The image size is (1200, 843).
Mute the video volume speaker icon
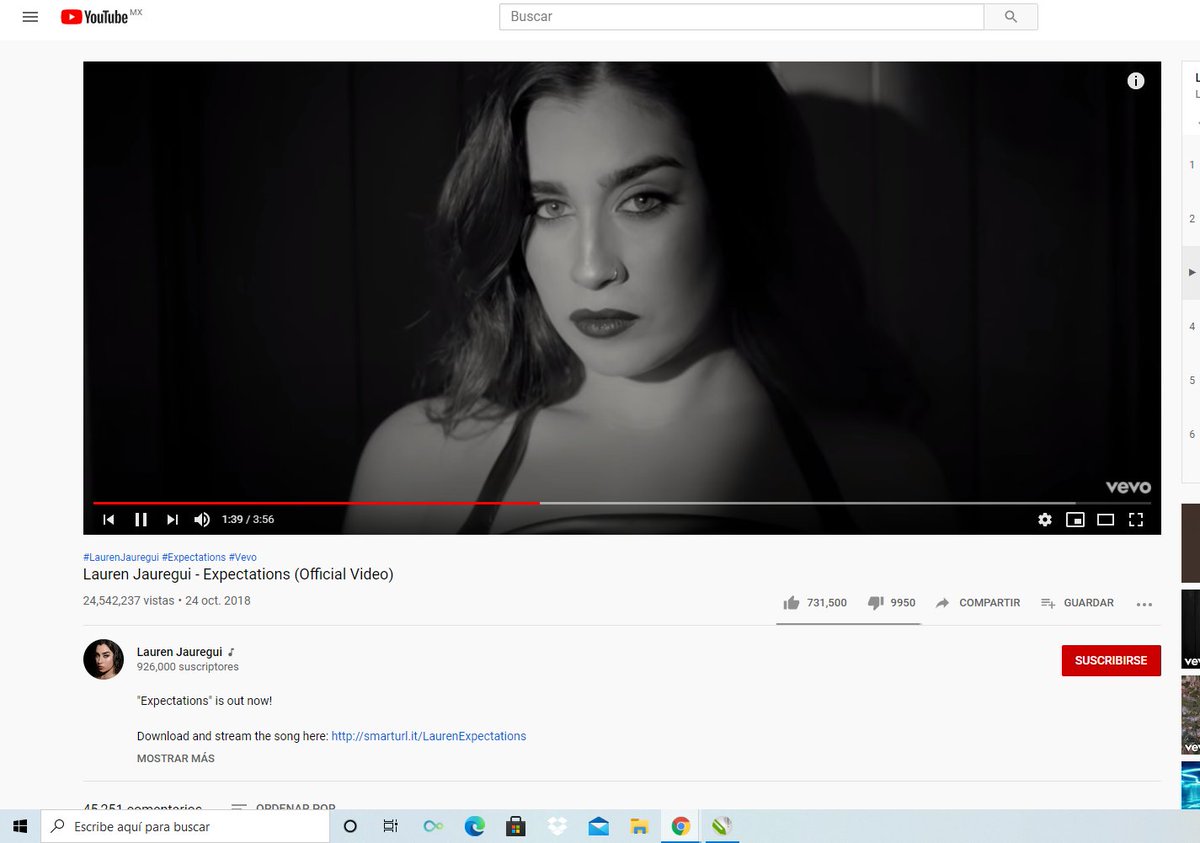pos(202,520)
